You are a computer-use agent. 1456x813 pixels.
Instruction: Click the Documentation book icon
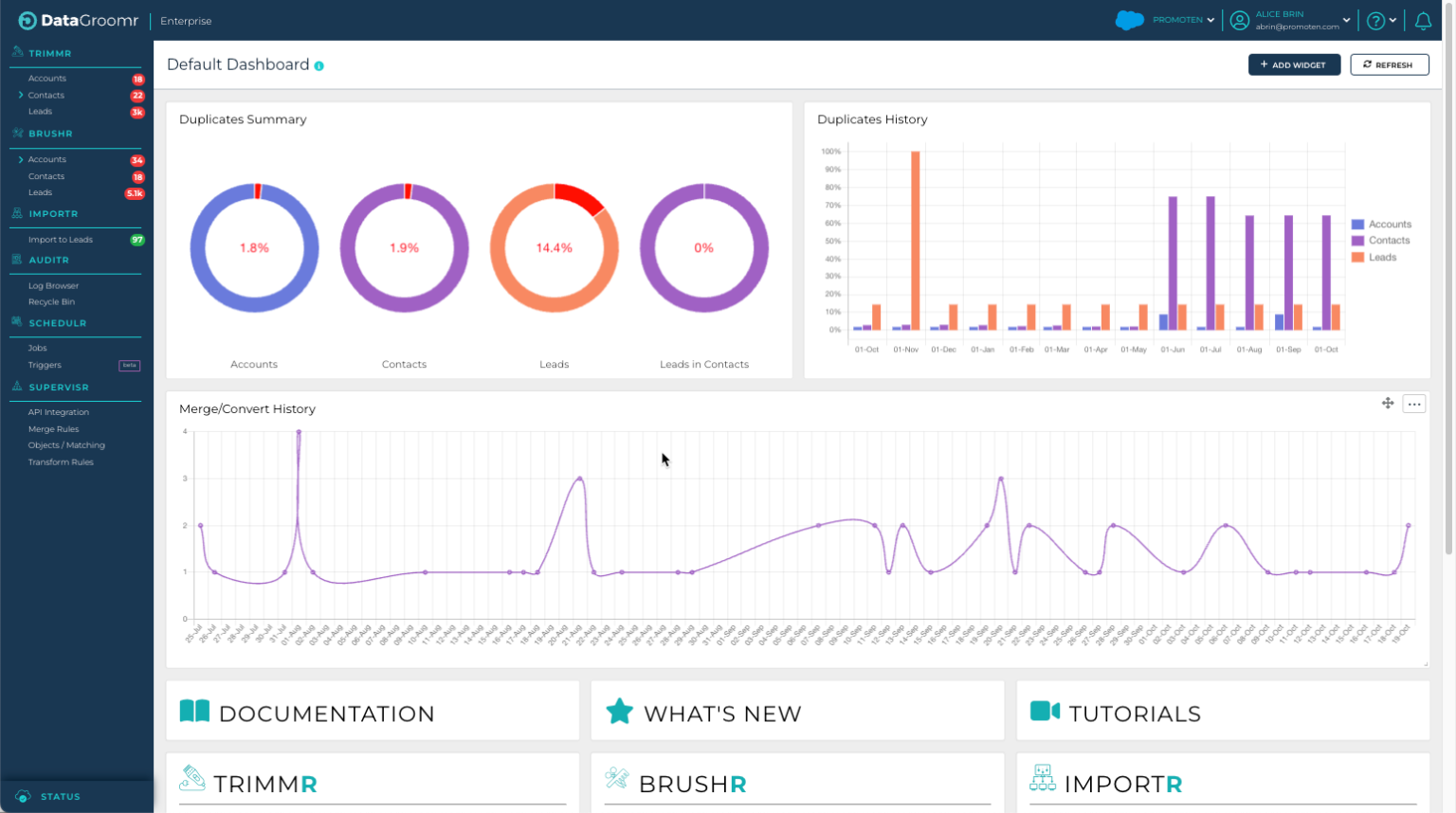[194, 712]
